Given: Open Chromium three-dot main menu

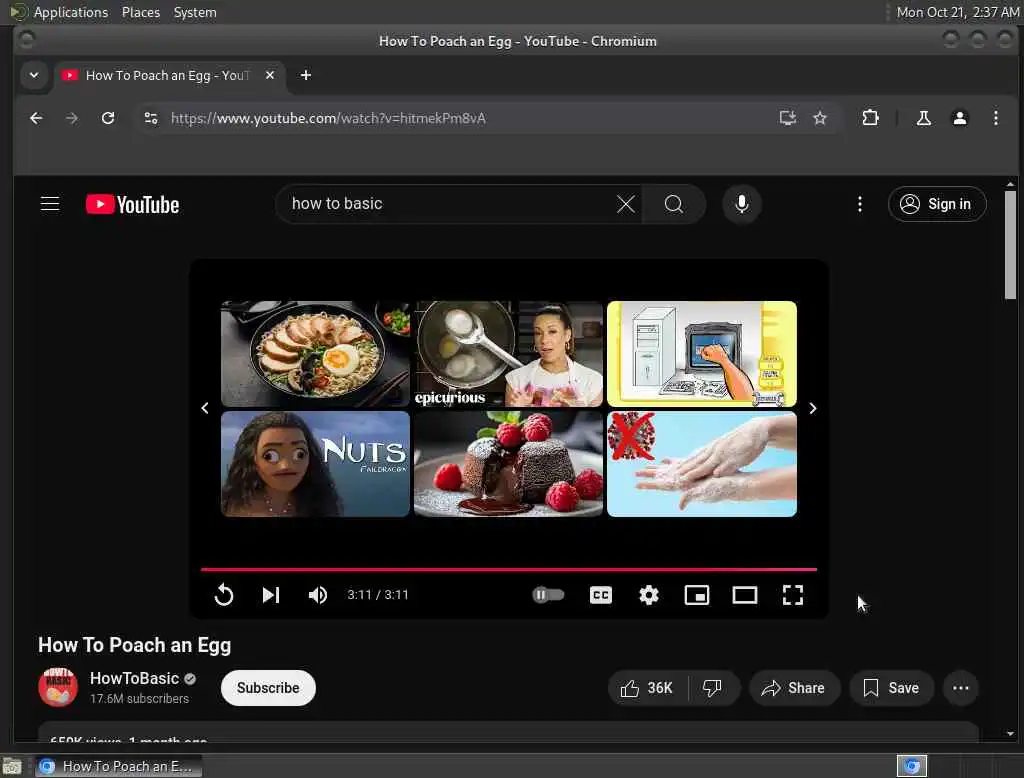Looking at the screenshot, I should [x=995, y=118].
